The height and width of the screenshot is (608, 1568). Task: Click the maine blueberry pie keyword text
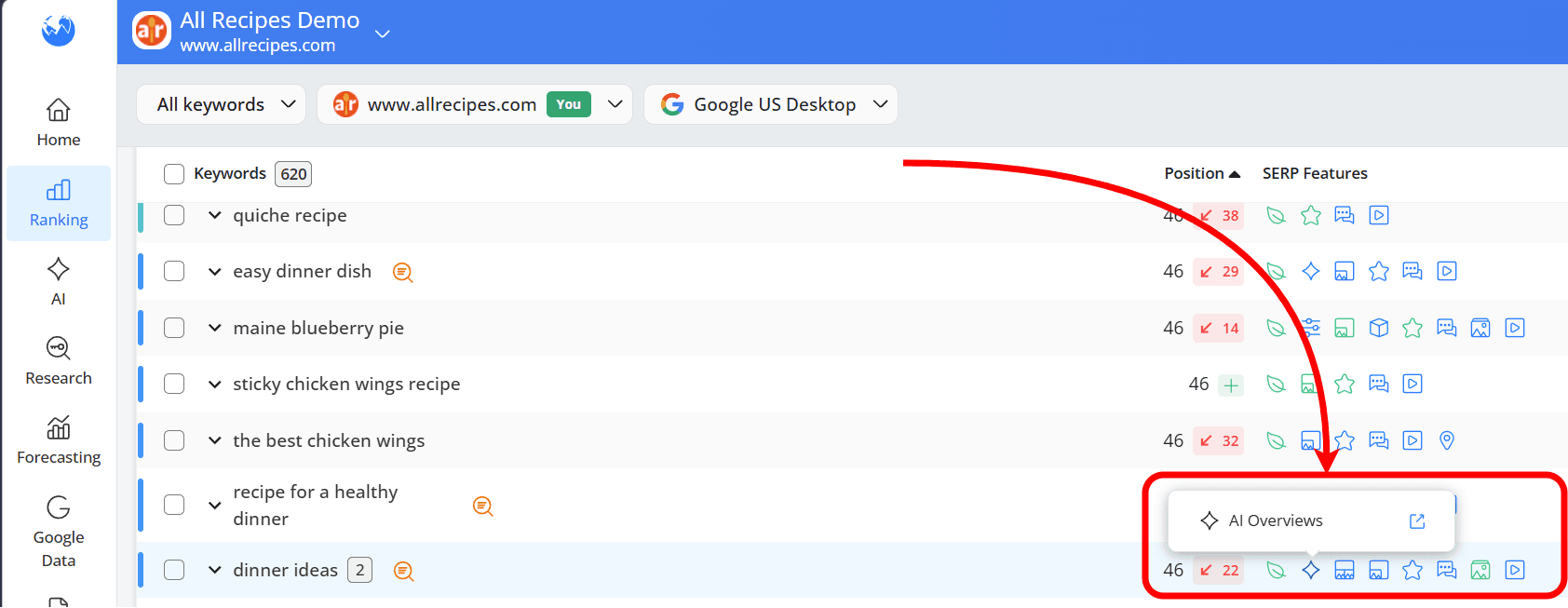pos(318,328)
